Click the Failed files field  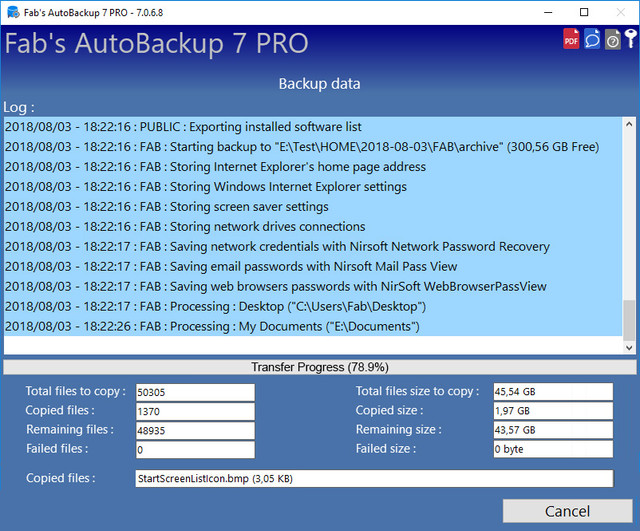click(x=195, y=450)
